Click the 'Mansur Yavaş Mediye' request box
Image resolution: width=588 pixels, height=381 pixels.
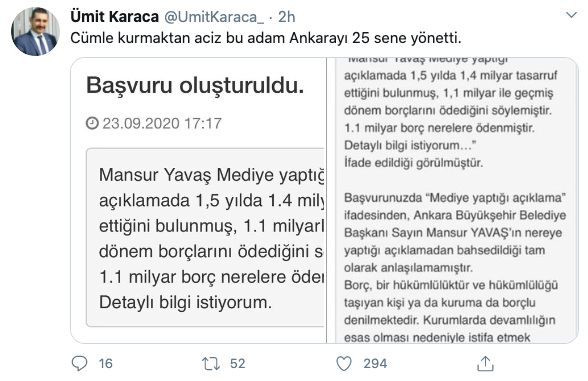pyautogui.click(x=206, y=237)
